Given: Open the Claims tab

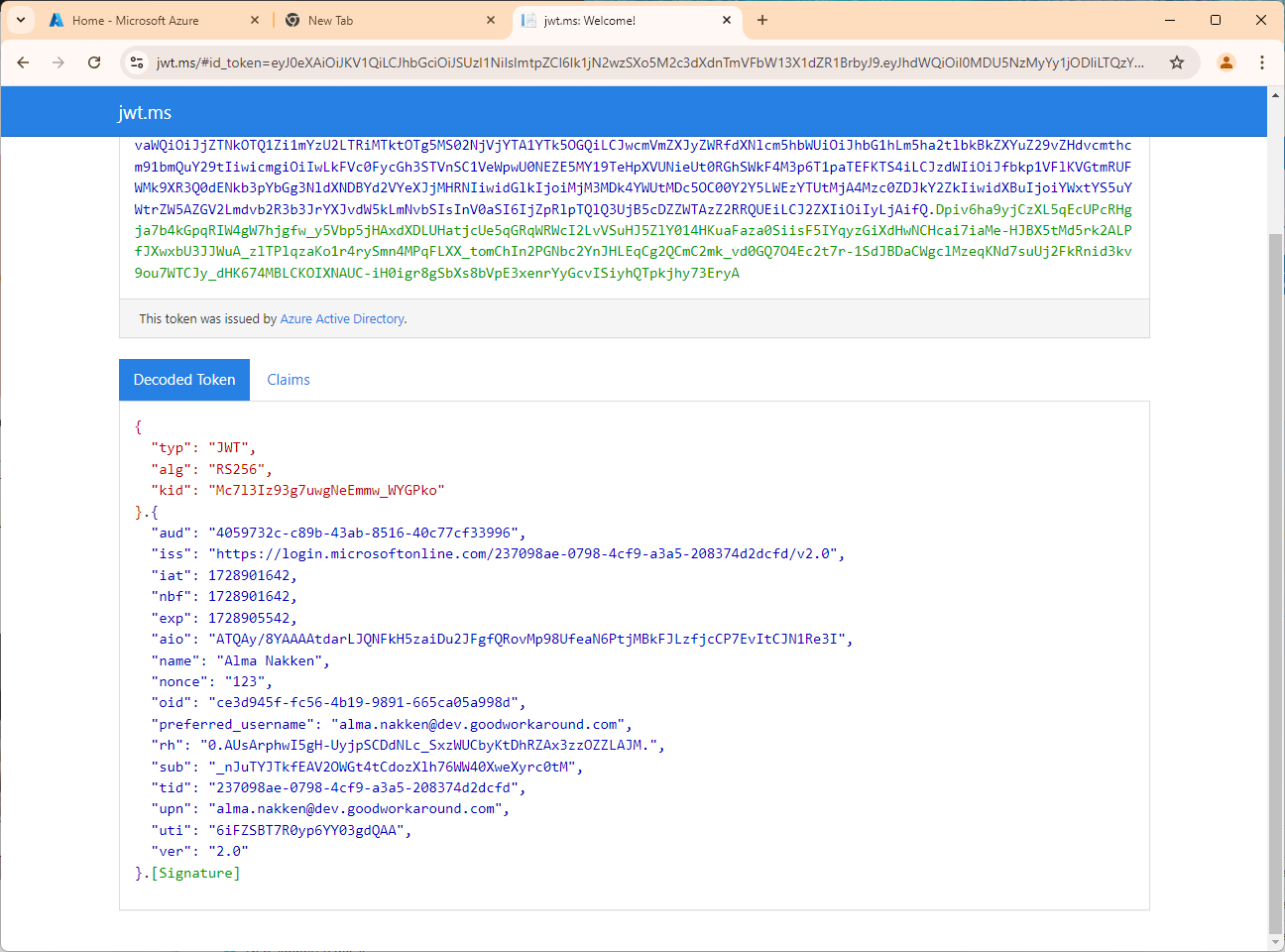Looking at the screenshot, I should tap(289, 380).
